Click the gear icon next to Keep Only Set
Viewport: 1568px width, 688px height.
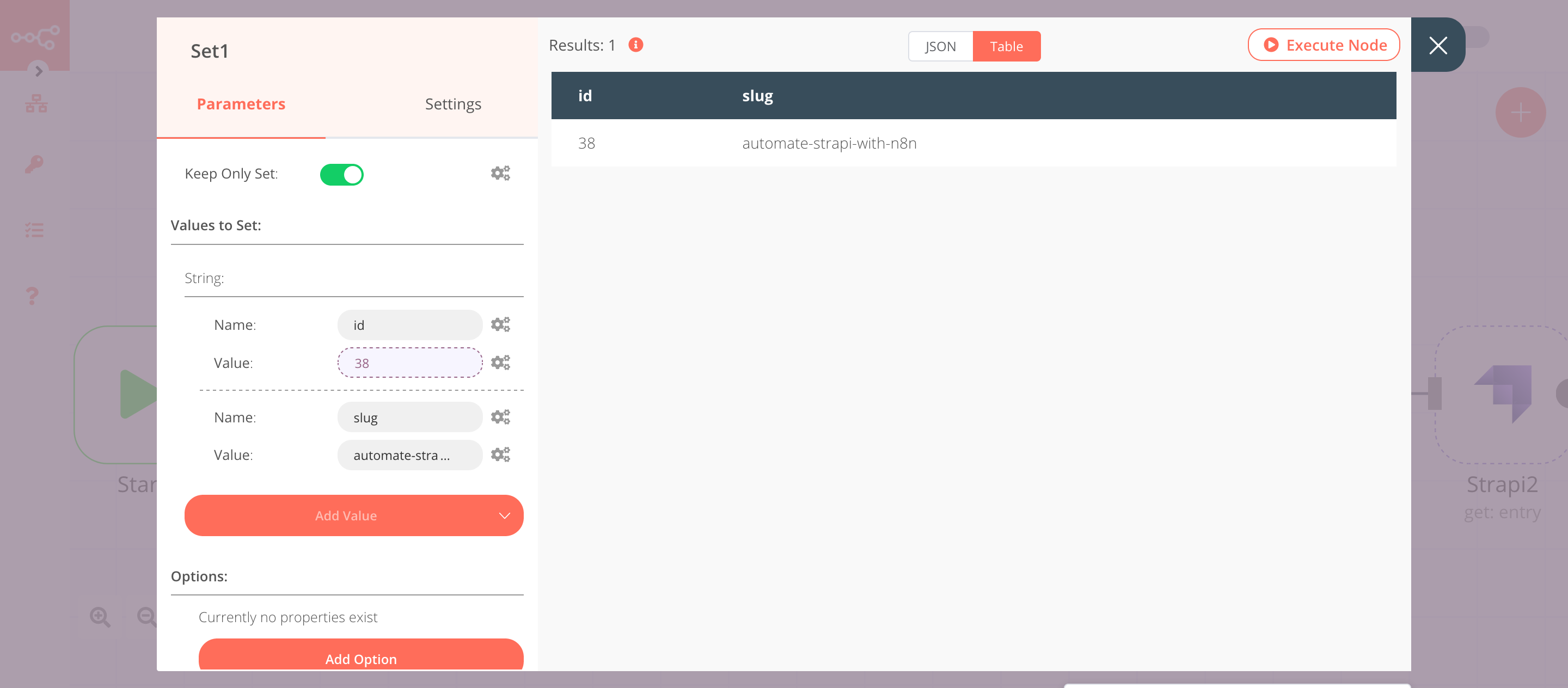click(x=500, y=173)
